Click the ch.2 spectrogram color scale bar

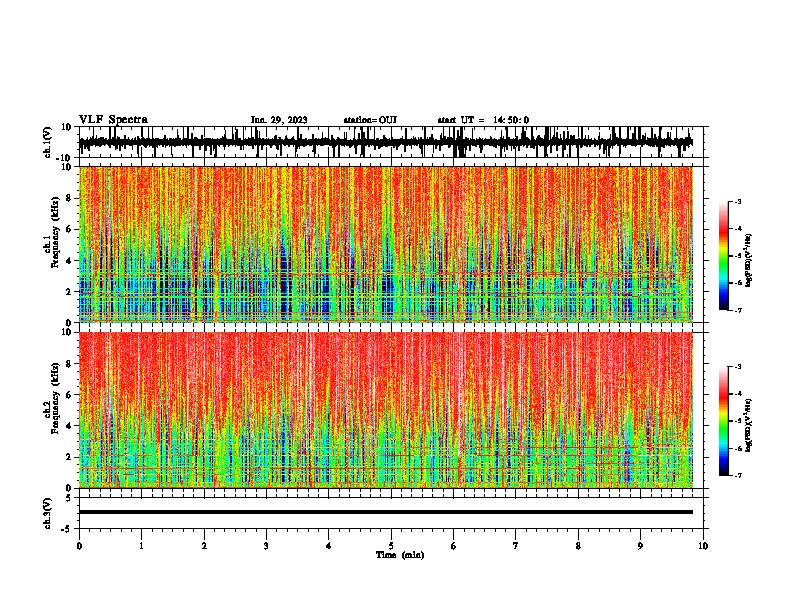click(x=723, y=421)
